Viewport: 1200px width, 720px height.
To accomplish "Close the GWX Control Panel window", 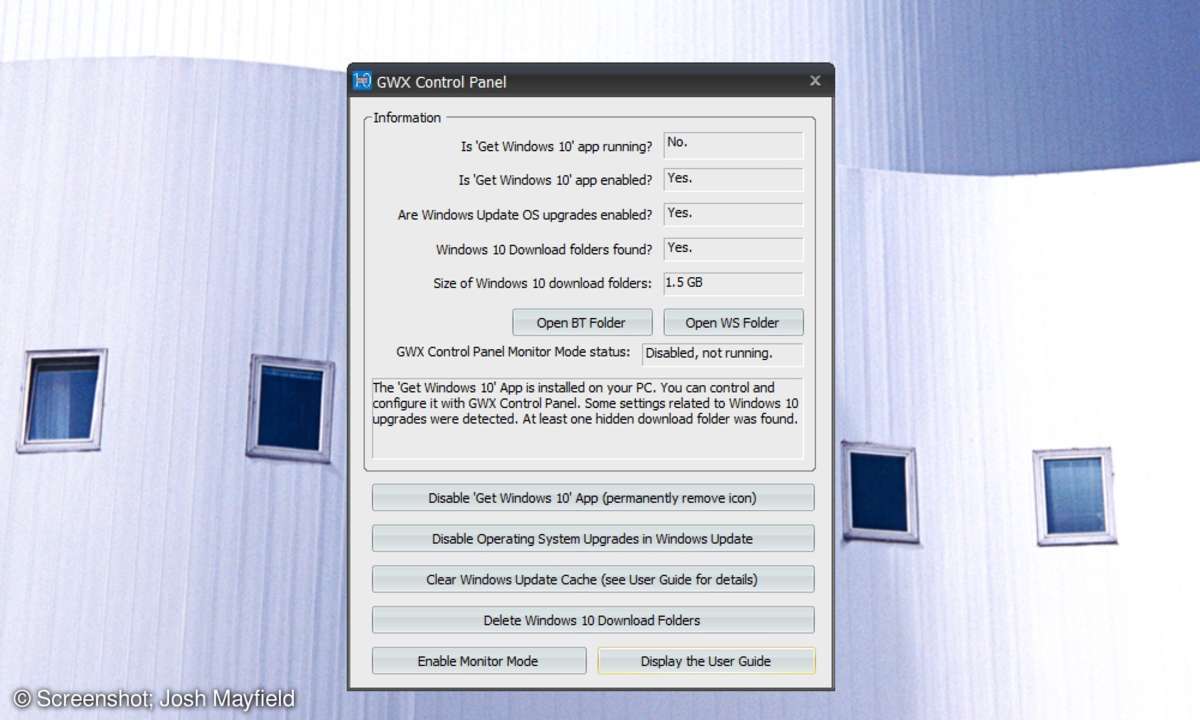I will (x=815, y=81).
